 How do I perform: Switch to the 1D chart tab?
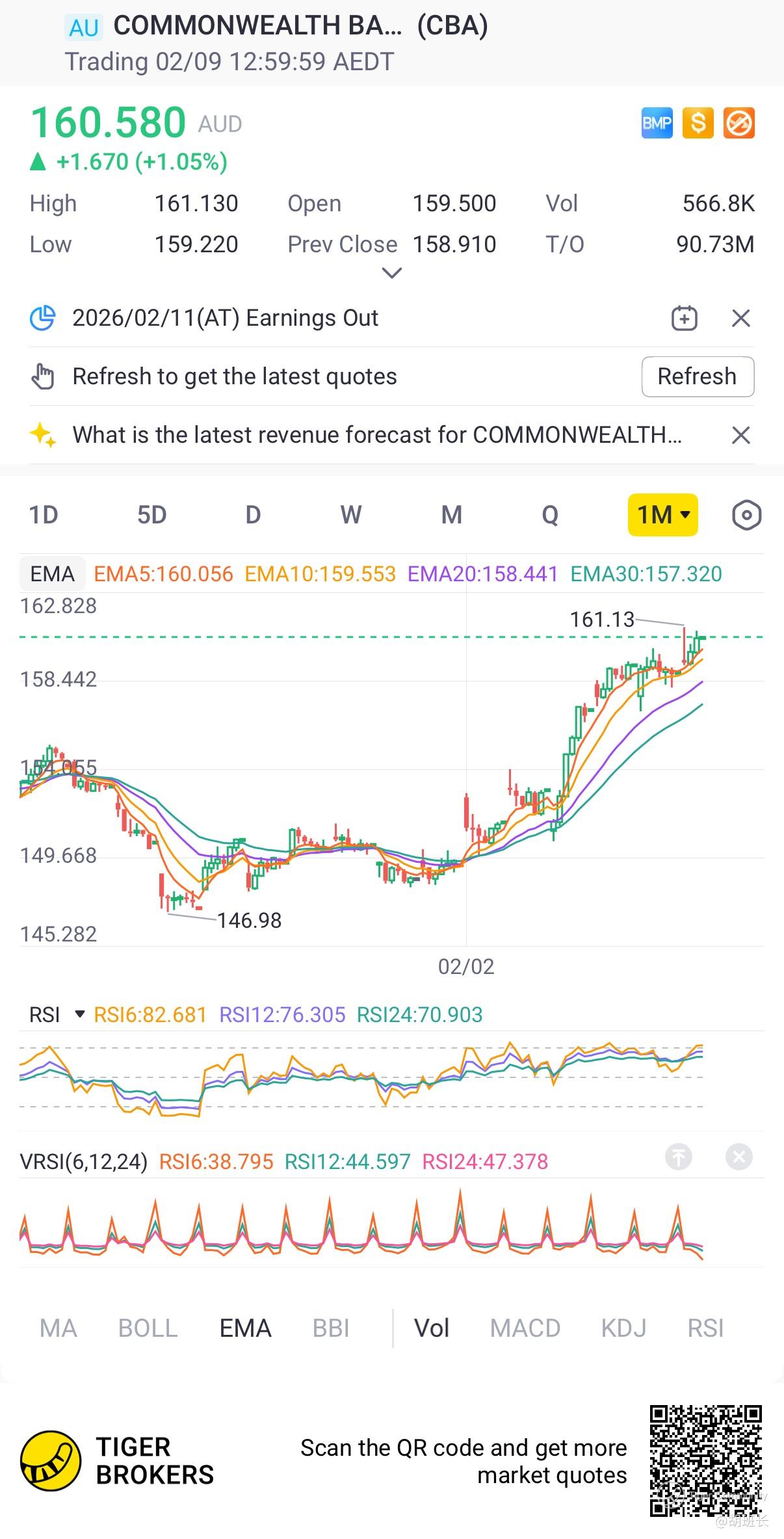[44, 515]
